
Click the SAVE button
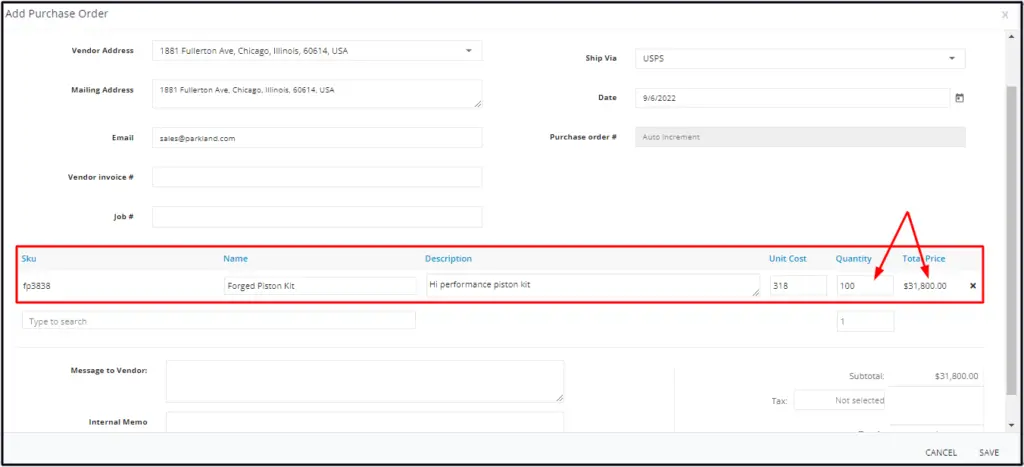[989, 453]
